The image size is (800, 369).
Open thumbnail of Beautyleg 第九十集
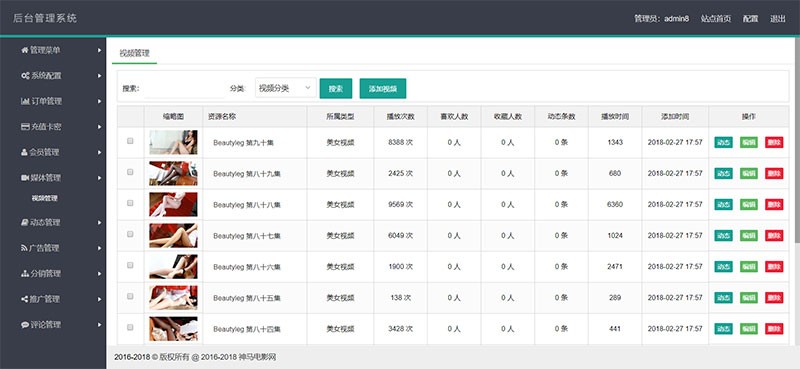(173, 142)
